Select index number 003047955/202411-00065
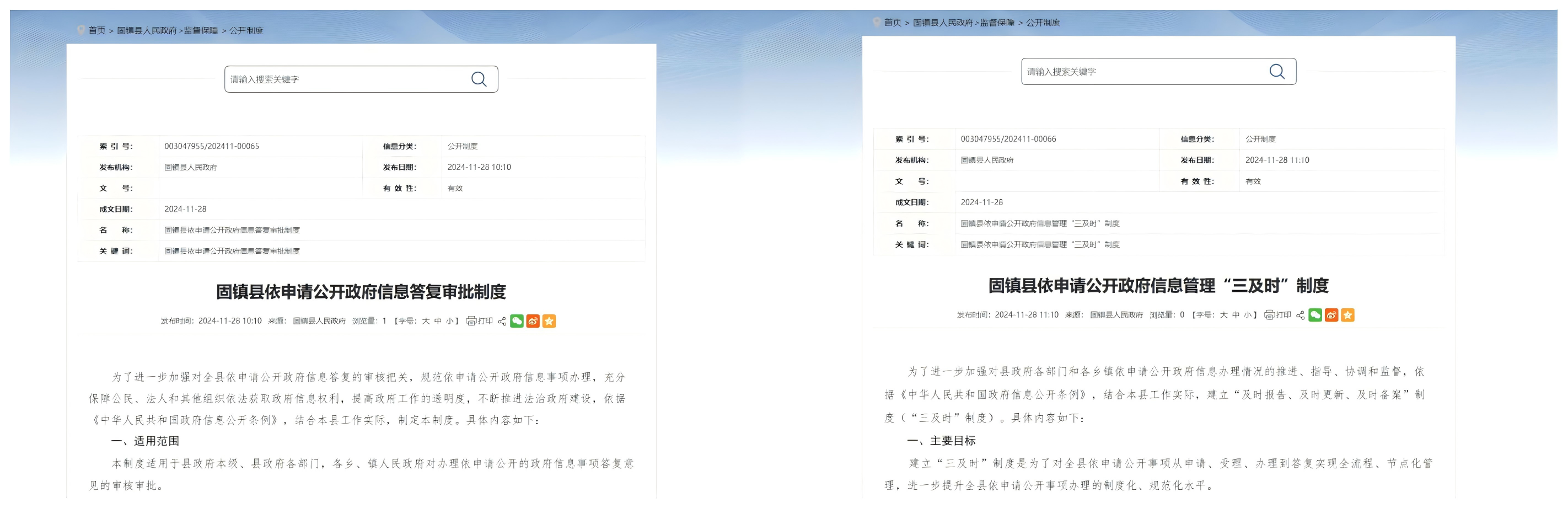The height and width of the screenshot is (508, 1568). click(x=212, y=146)
